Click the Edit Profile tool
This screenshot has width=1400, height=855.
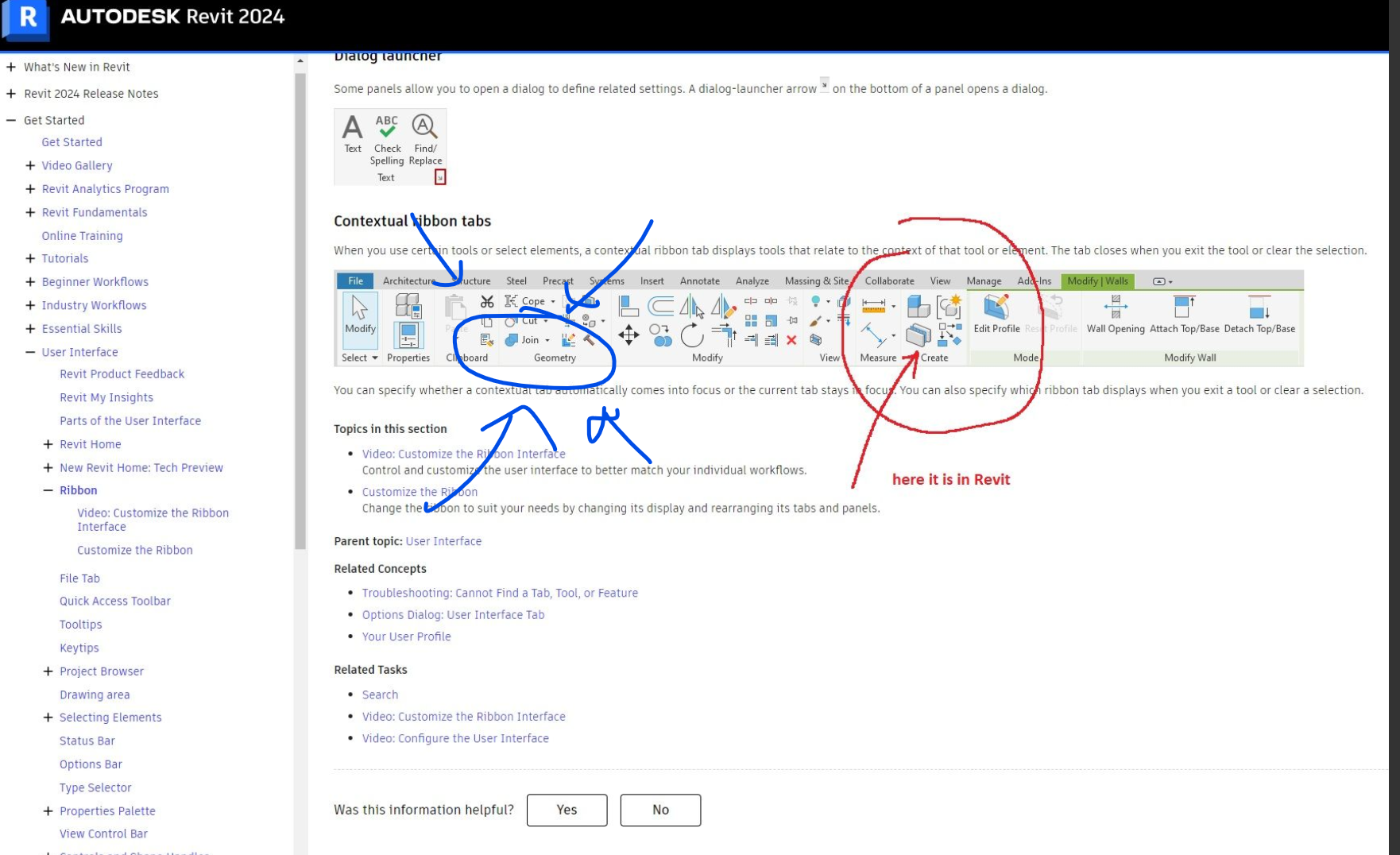pyautogui.click(x=998, y=314)
